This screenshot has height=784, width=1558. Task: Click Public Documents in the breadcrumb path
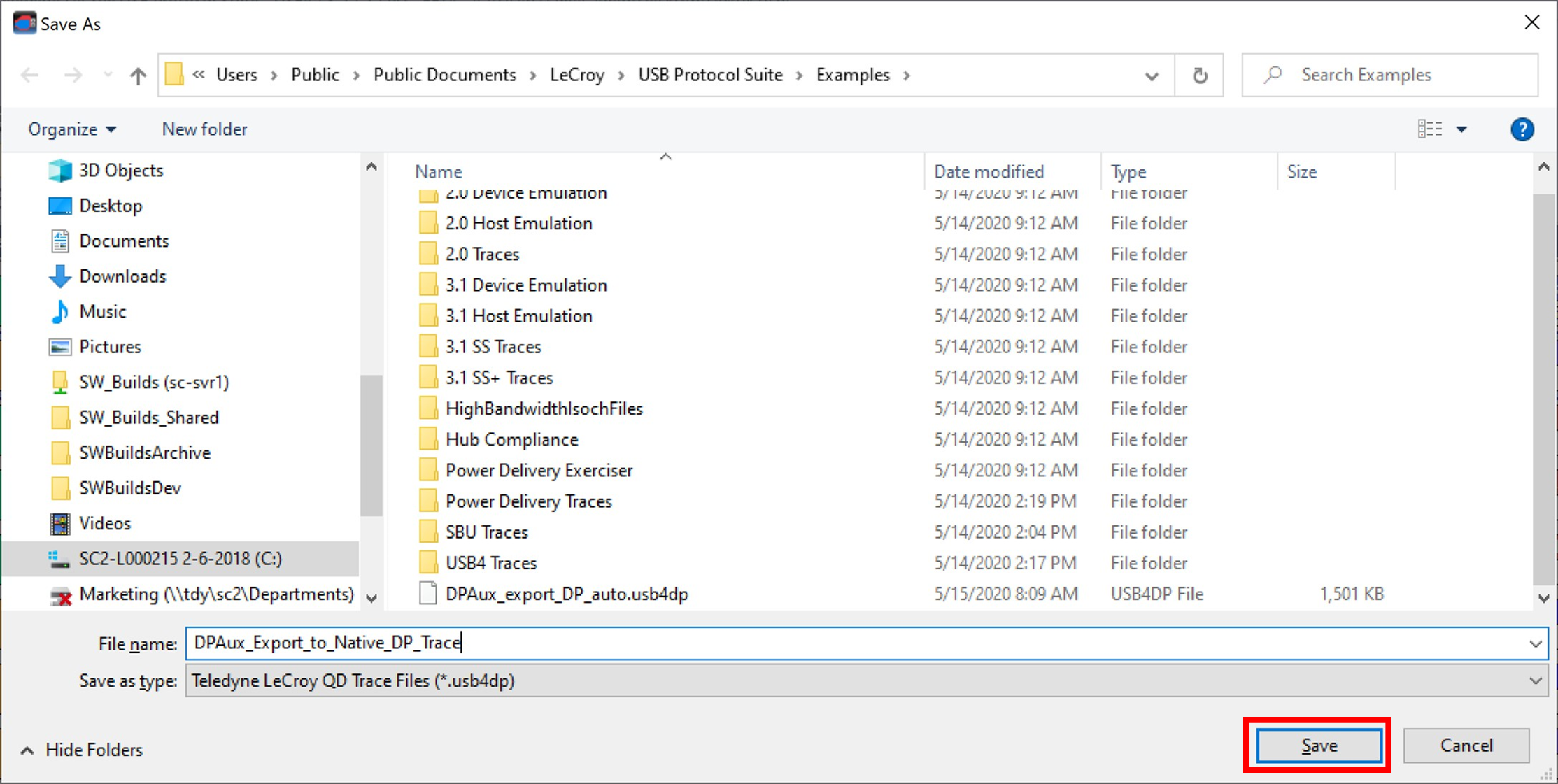445,75
